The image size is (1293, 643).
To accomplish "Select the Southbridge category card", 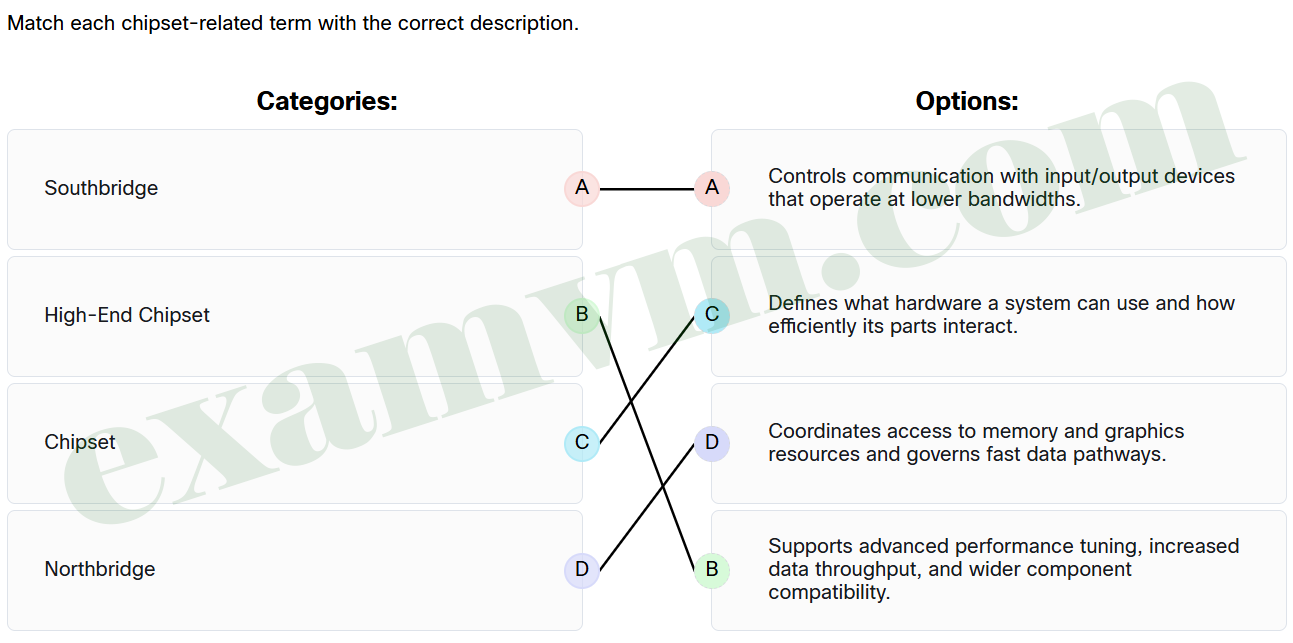I will 295,188.
